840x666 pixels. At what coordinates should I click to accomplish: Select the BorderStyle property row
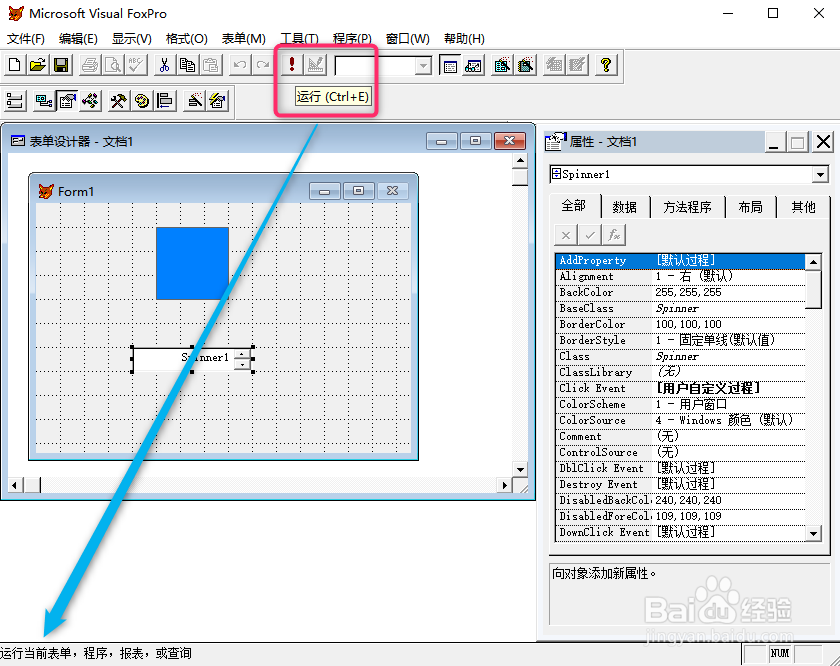coord(680,340)
